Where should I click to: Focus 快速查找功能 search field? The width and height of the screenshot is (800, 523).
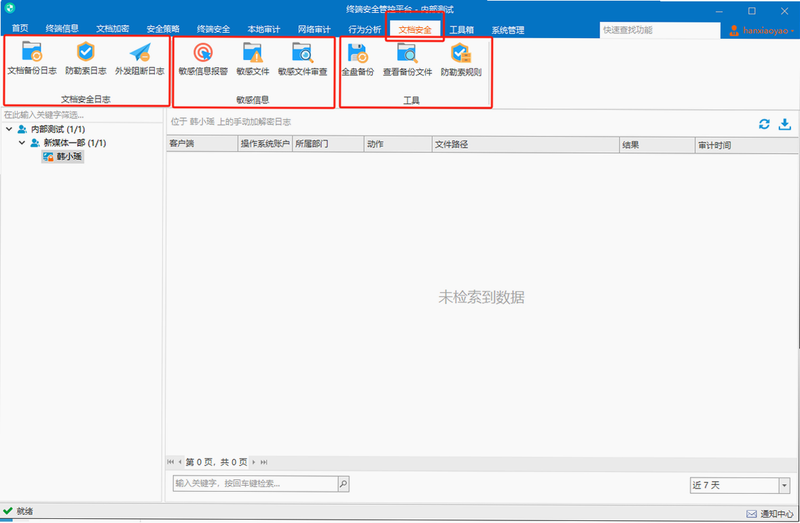pyautogui.click(x=660, y=30)
